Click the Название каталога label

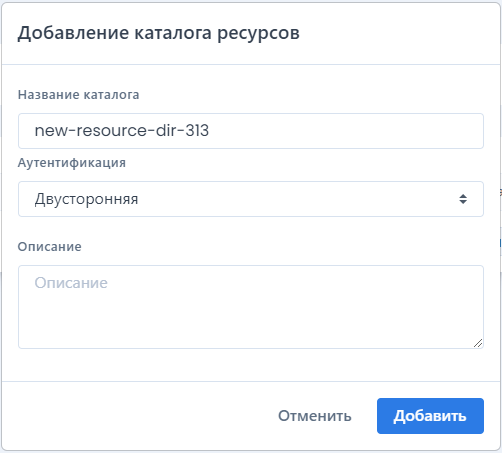point(78,95)
